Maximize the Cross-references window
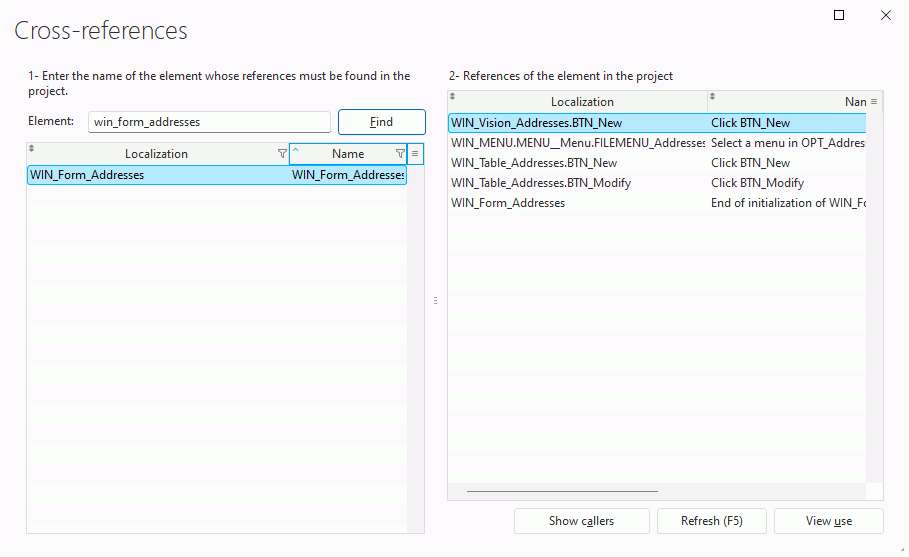 (839, 15)
